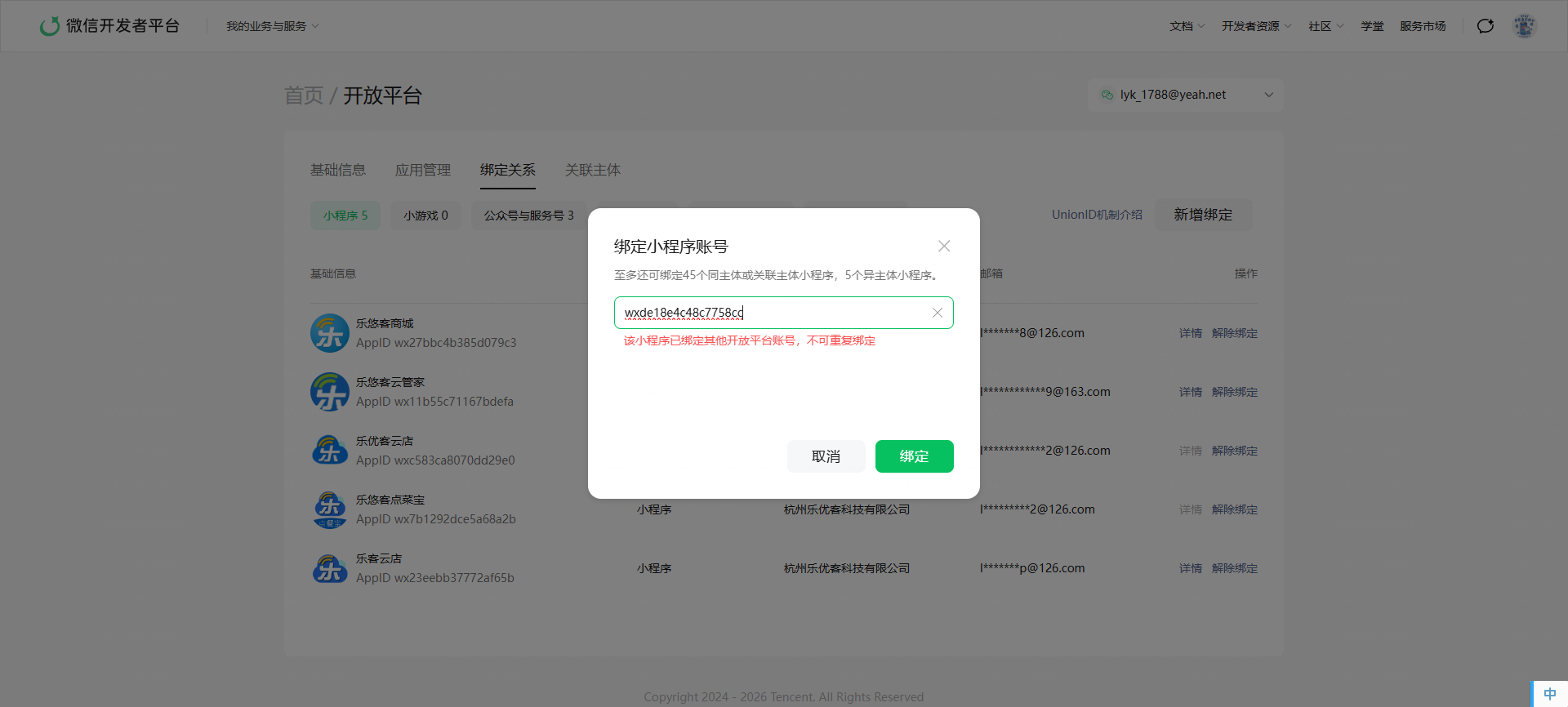Select the 绑定关系 tab
Image resolution: width=1568 pixels, height=707 pixels.
tap(508, 170)
